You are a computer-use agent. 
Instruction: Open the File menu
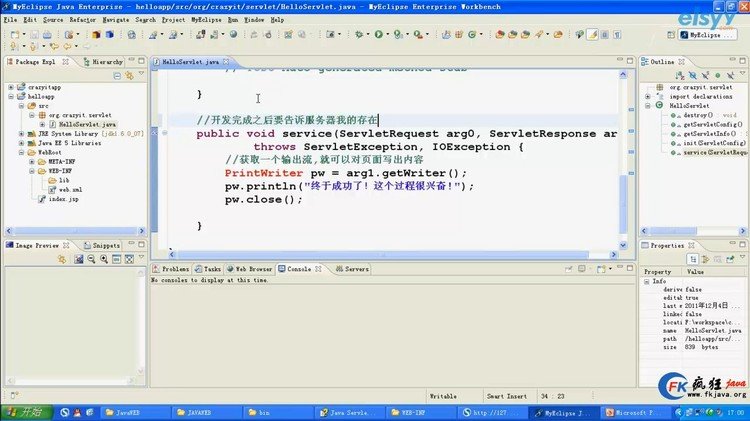[10, 20]
